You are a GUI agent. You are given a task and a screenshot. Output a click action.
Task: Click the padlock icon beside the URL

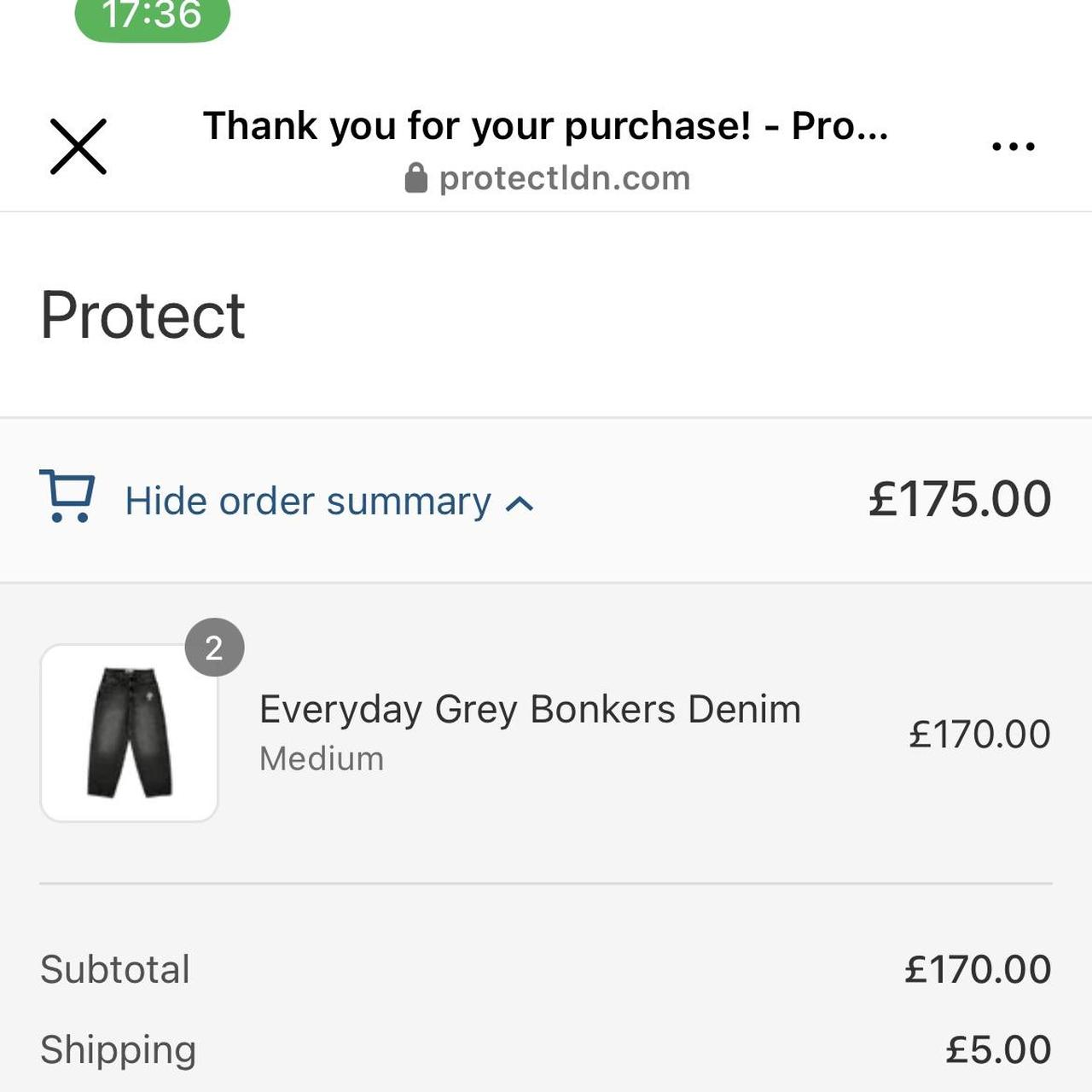pos(416,177)
